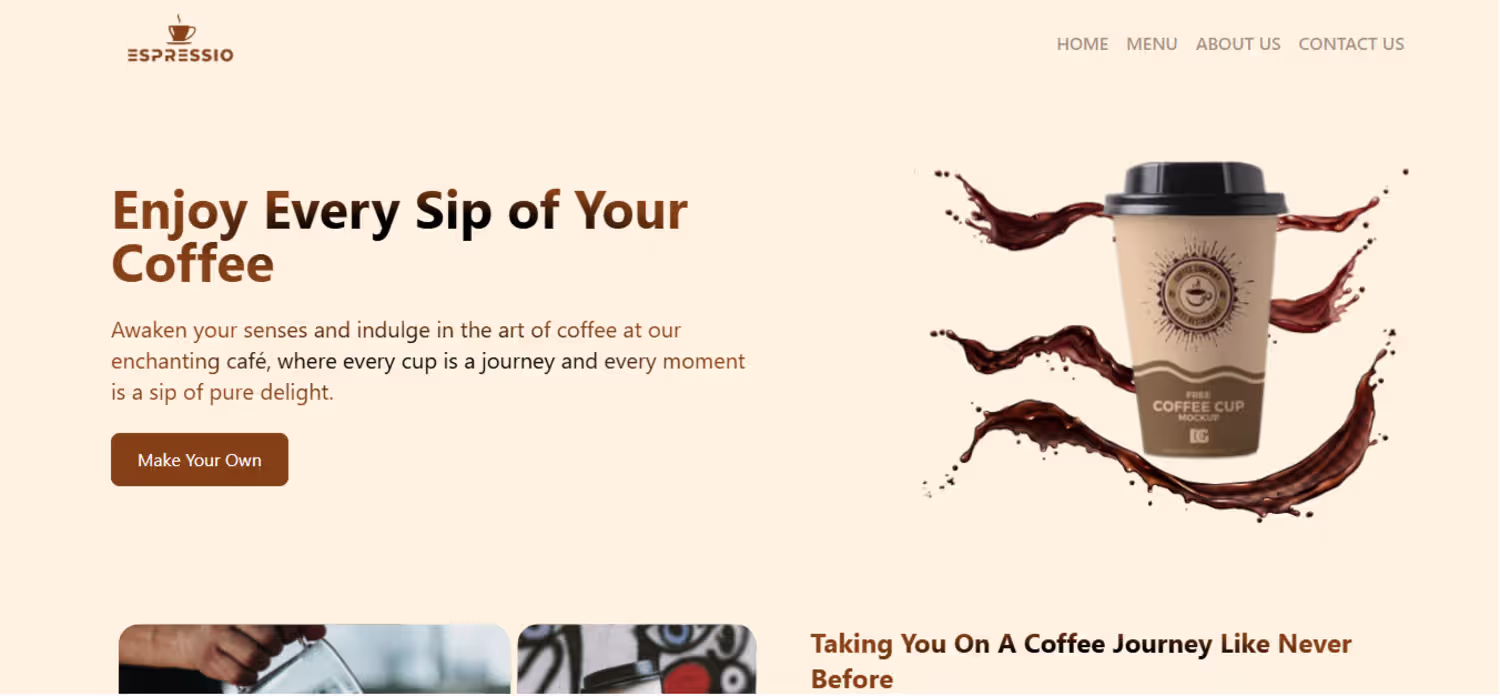
Task: Open the ABOUT US page link
Action: tap(1238, 44)
